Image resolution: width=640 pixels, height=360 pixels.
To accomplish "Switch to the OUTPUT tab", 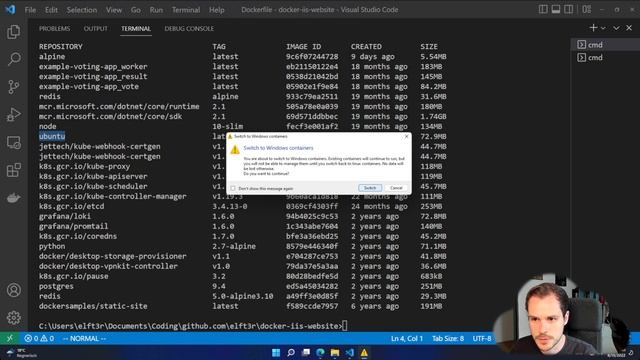I will (x=96, y=29).
